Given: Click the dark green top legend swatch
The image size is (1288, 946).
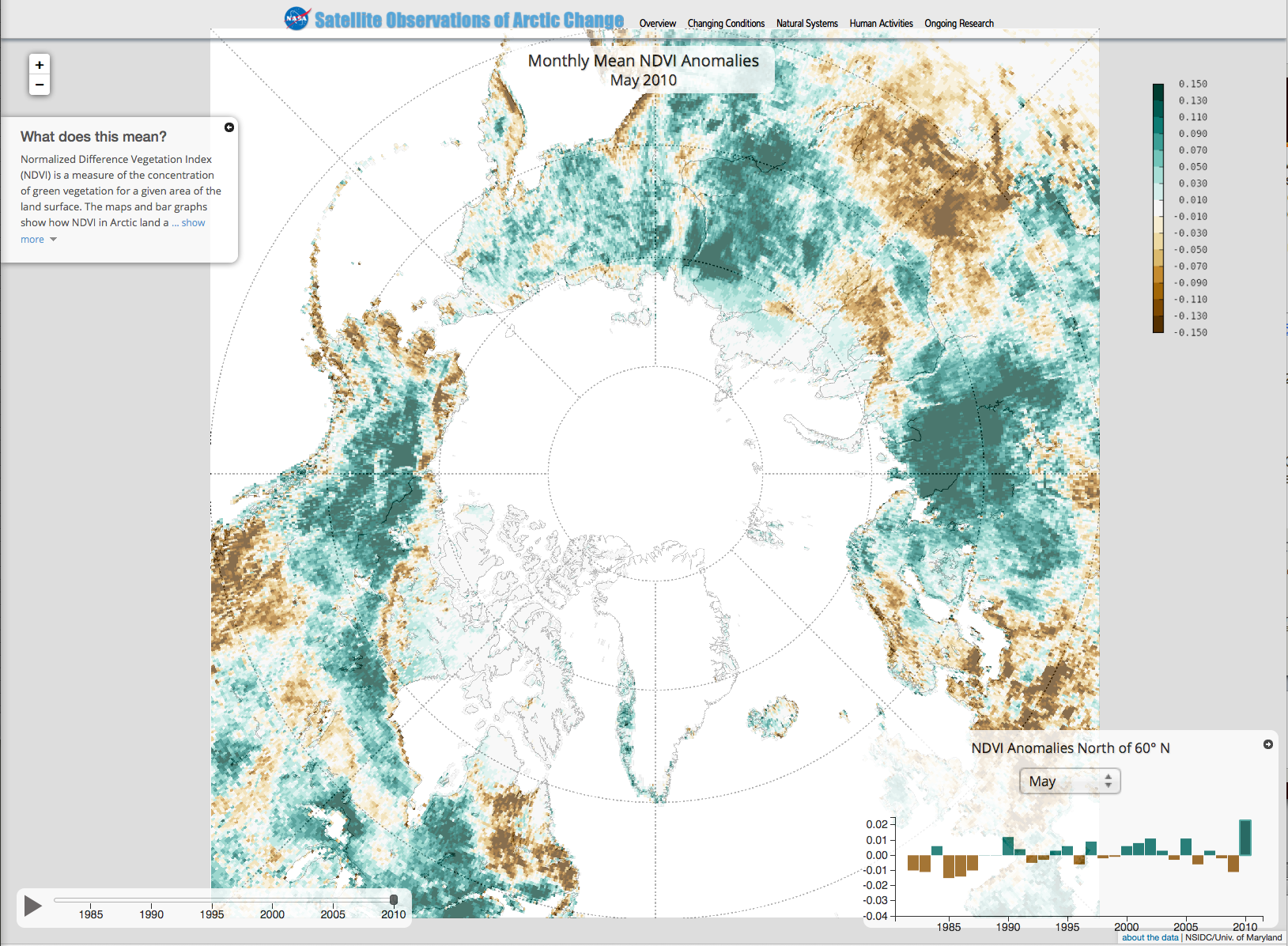Looking at the screenshot, I should pos(1158,89).
